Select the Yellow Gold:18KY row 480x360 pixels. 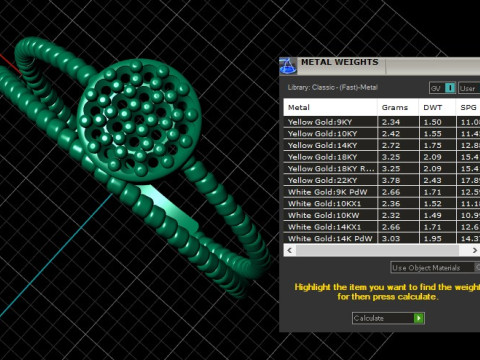(x=382, y=157)
